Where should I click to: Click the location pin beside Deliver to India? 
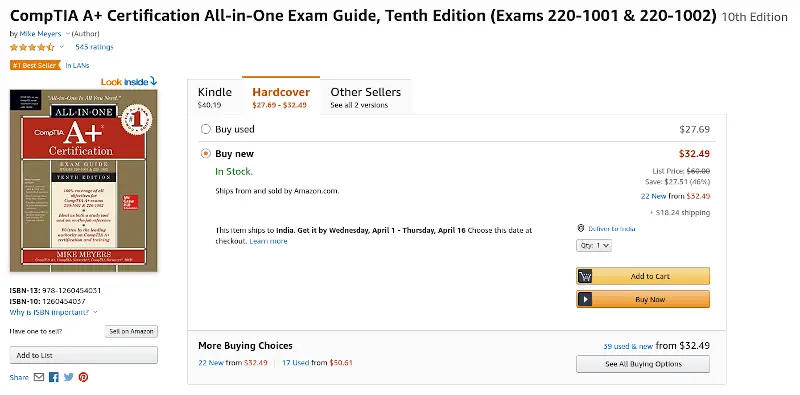click(x=581, y=228)
